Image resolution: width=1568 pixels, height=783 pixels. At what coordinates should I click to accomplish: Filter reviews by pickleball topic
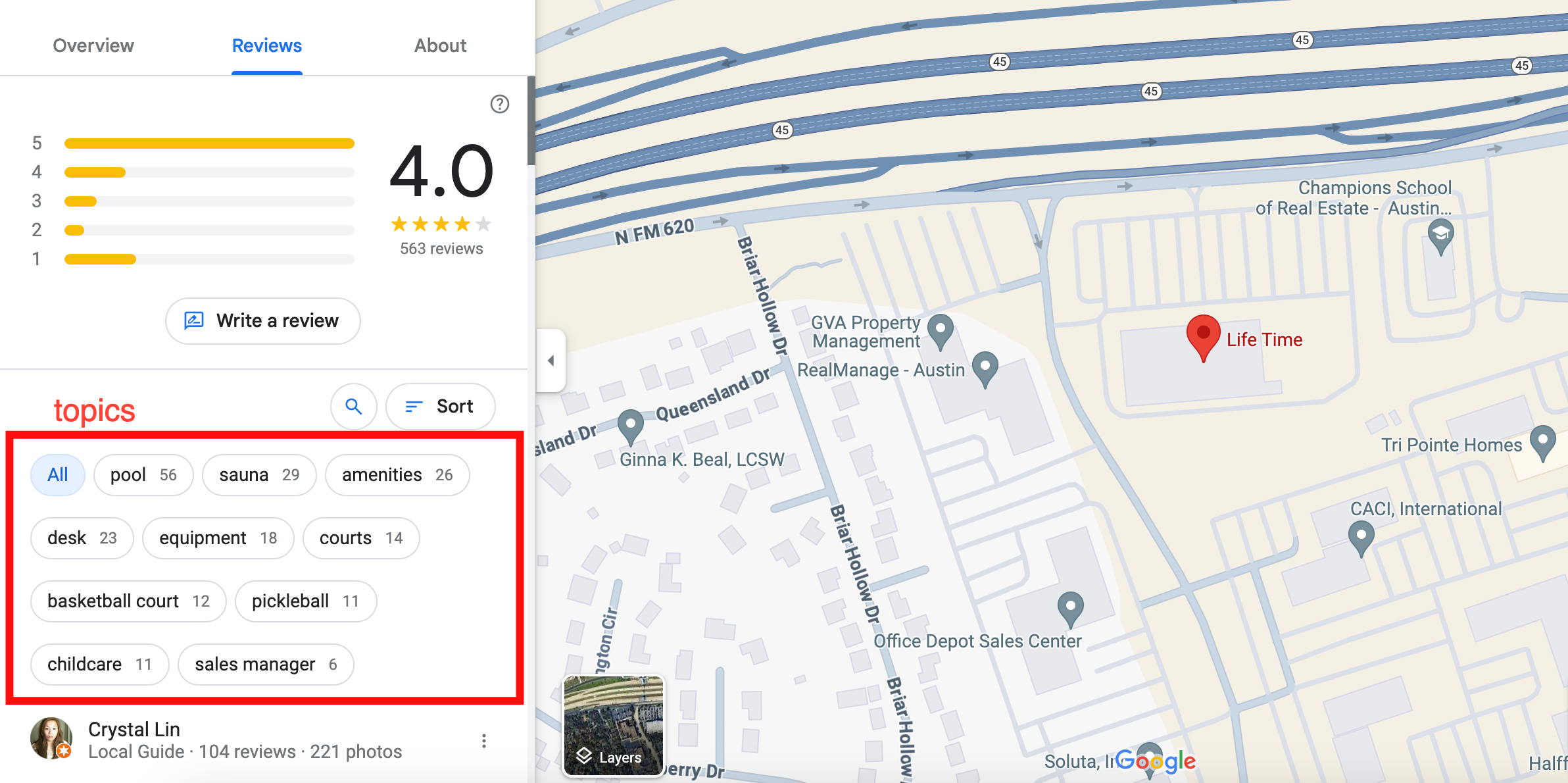(305, 601)
